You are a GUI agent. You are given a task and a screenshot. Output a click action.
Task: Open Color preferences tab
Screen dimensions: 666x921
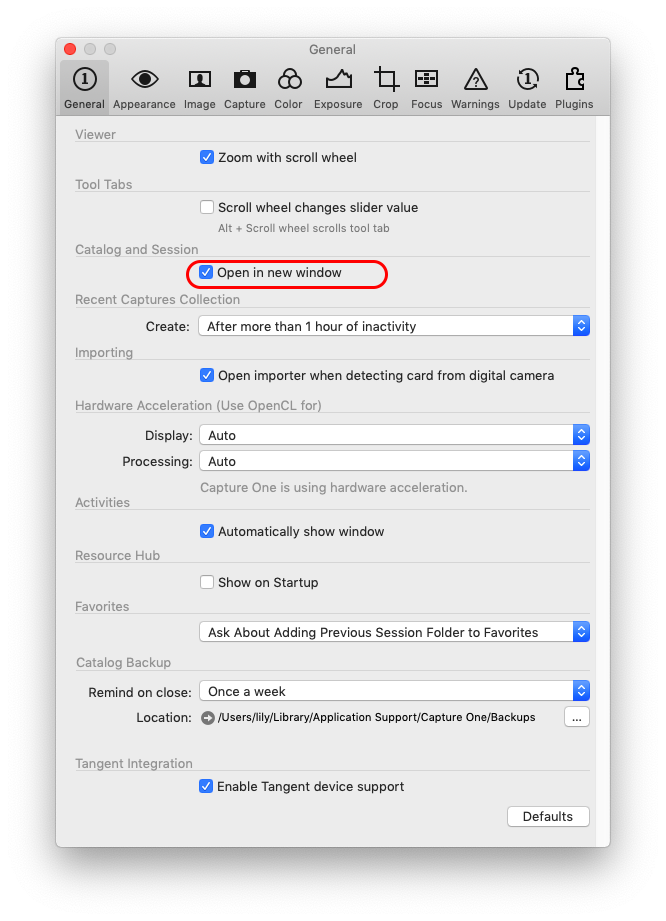tap(288, 88)
